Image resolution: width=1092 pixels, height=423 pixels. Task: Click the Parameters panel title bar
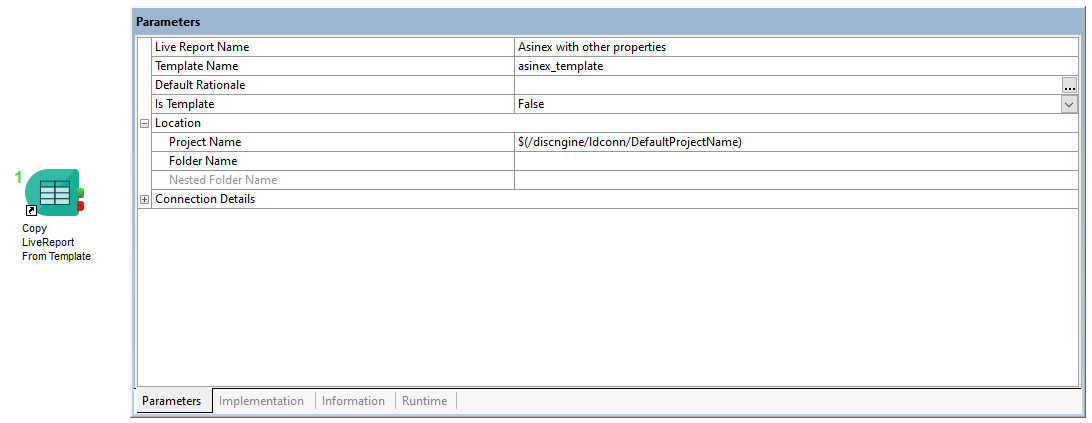[607, 22]
